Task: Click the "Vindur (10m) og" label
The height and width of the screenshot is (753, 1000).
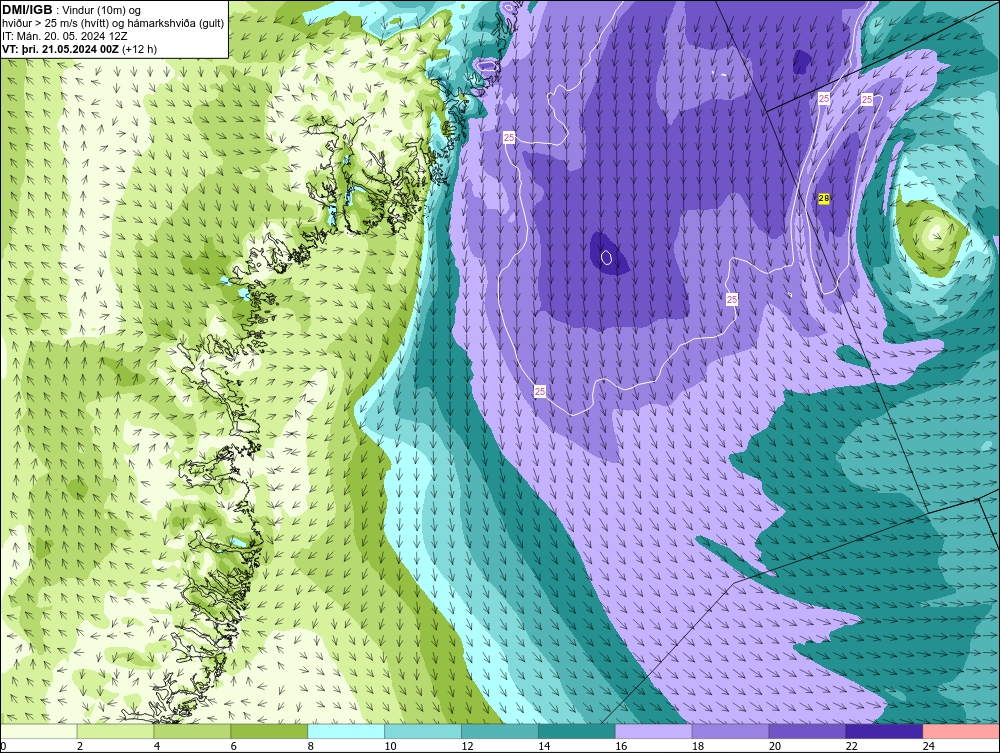Action: pos(101,11)
